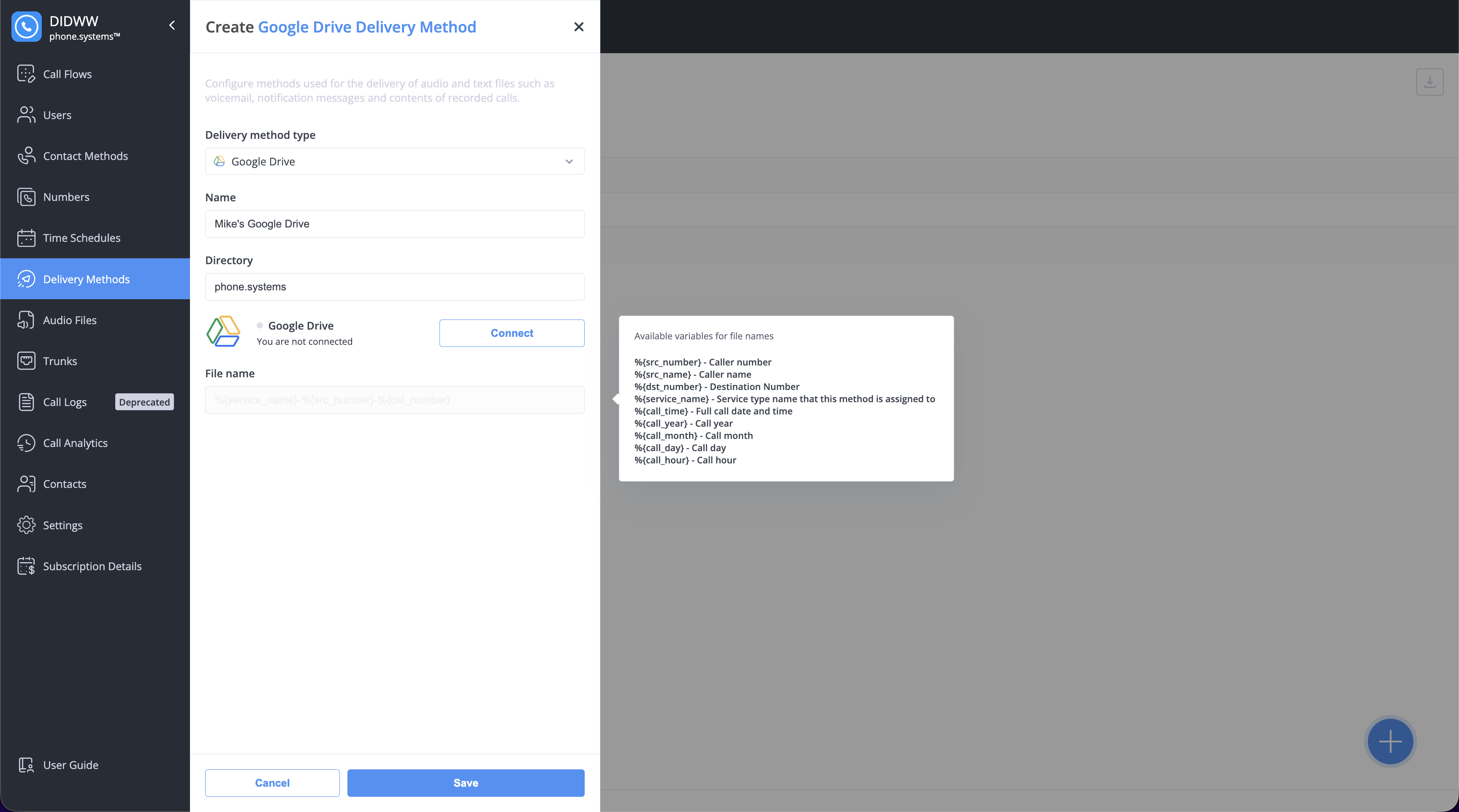The height and width of the screenshot is (812, 1459).
Task: Open the Audio Files icon
Action: [26, 320]
